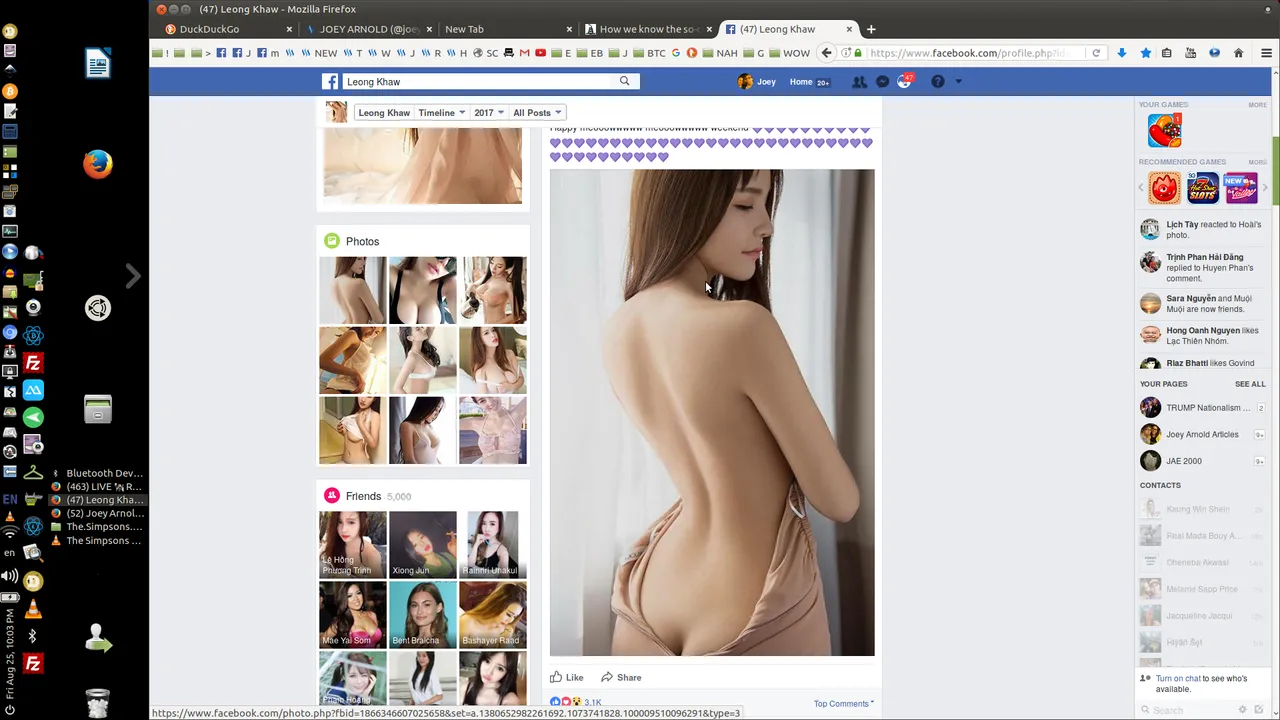Click bookmark star icon
The image size is (1280, 720).
[1145, 53]
